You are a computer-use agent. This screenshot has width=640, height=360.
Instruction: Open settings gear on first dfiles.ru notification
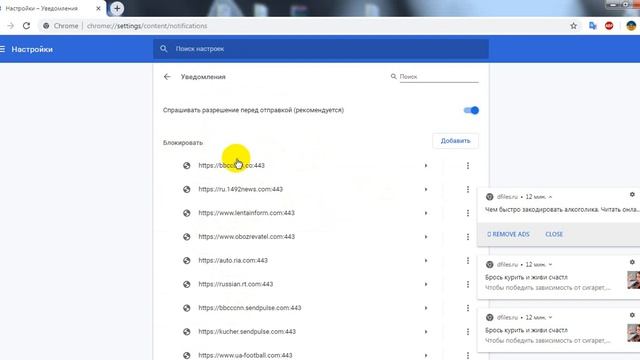632,195
